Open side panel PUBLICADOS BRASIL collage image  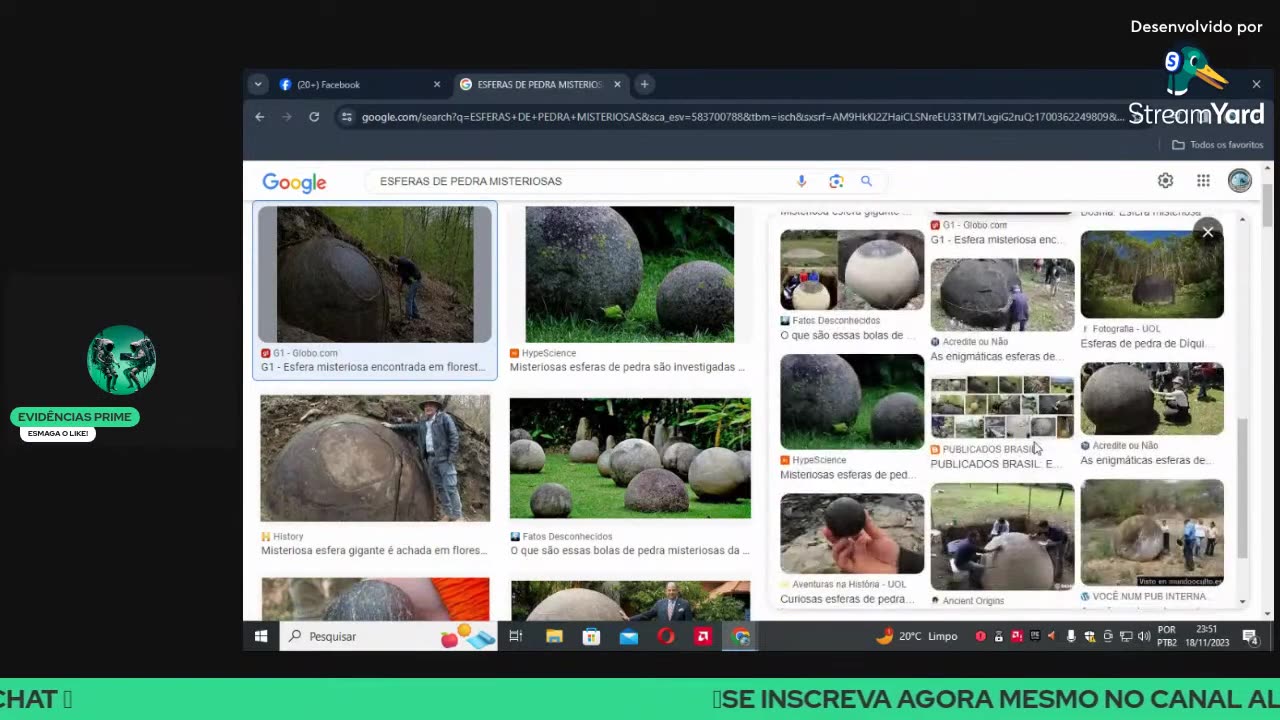click(1002, 408)
